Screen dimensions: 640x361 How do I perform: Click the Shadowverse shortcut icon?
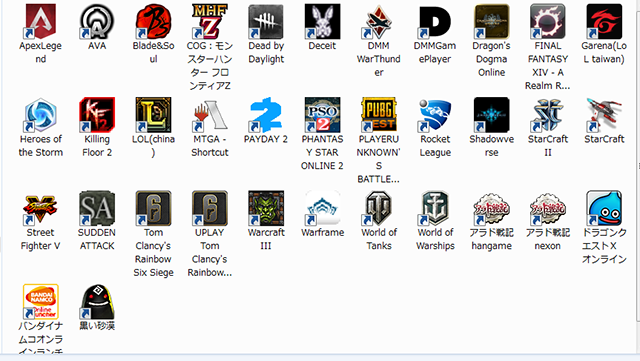coord(491,115)
